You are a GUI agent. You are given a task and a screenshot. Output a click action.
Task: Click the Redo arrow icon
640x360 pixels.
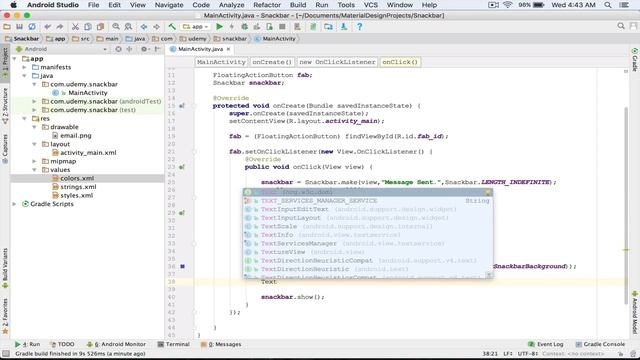pyautogui.click(x=60, y=27)
